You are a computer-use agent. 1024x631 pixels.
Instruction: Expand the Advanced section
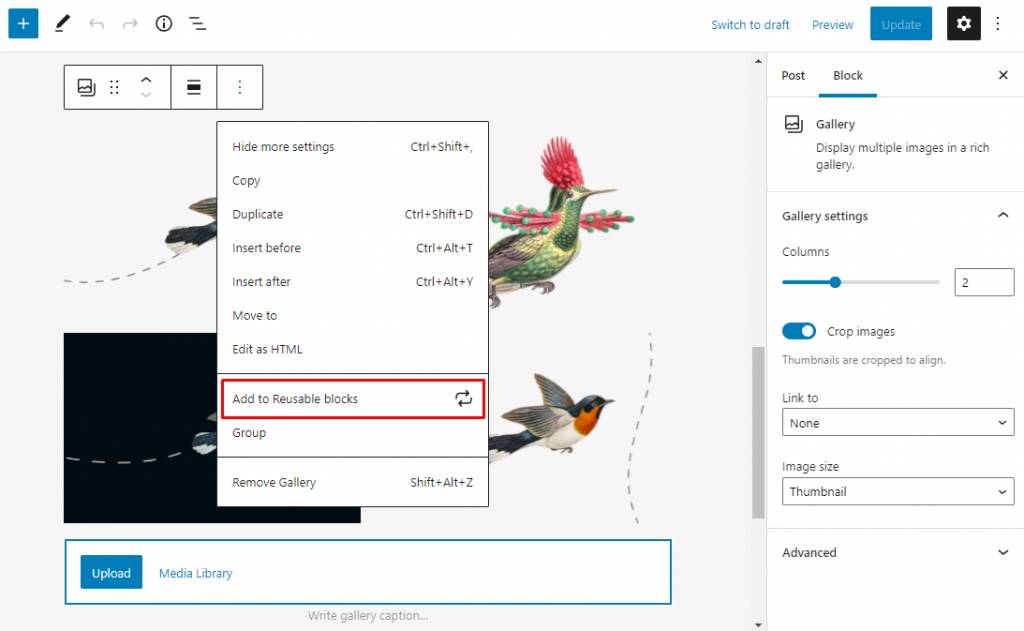(x=895, y=553)
